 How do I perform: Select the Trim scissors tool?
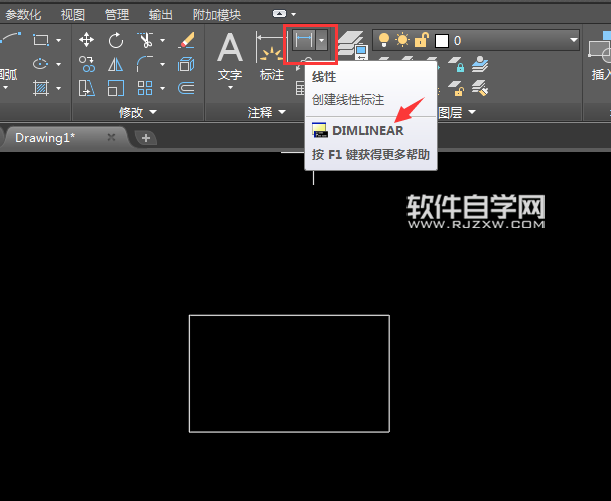tap(145, 40)
